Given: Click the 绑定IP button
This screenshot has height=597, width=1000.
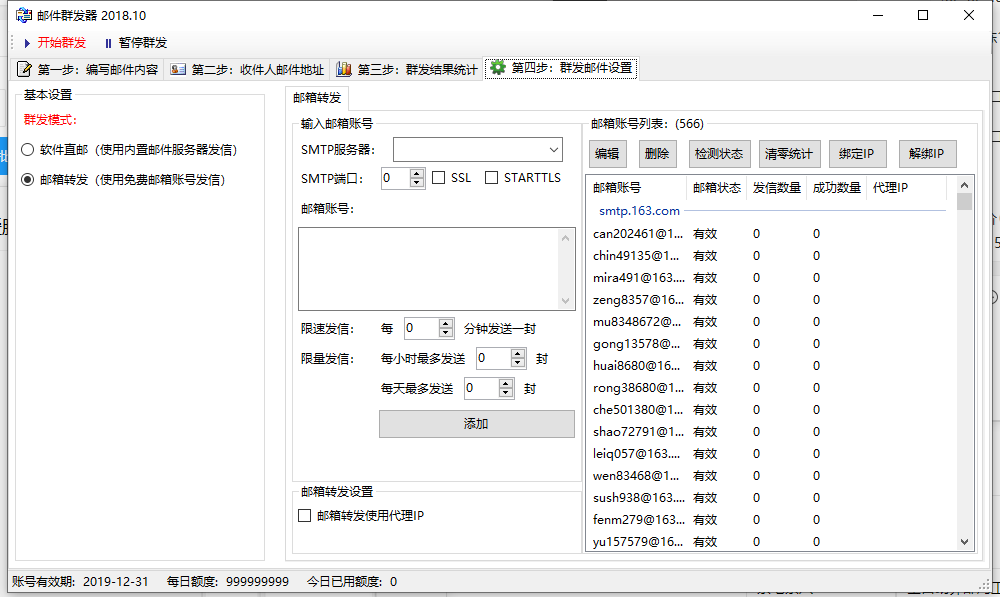Looking at the screenshot, I should click(857, 154).
